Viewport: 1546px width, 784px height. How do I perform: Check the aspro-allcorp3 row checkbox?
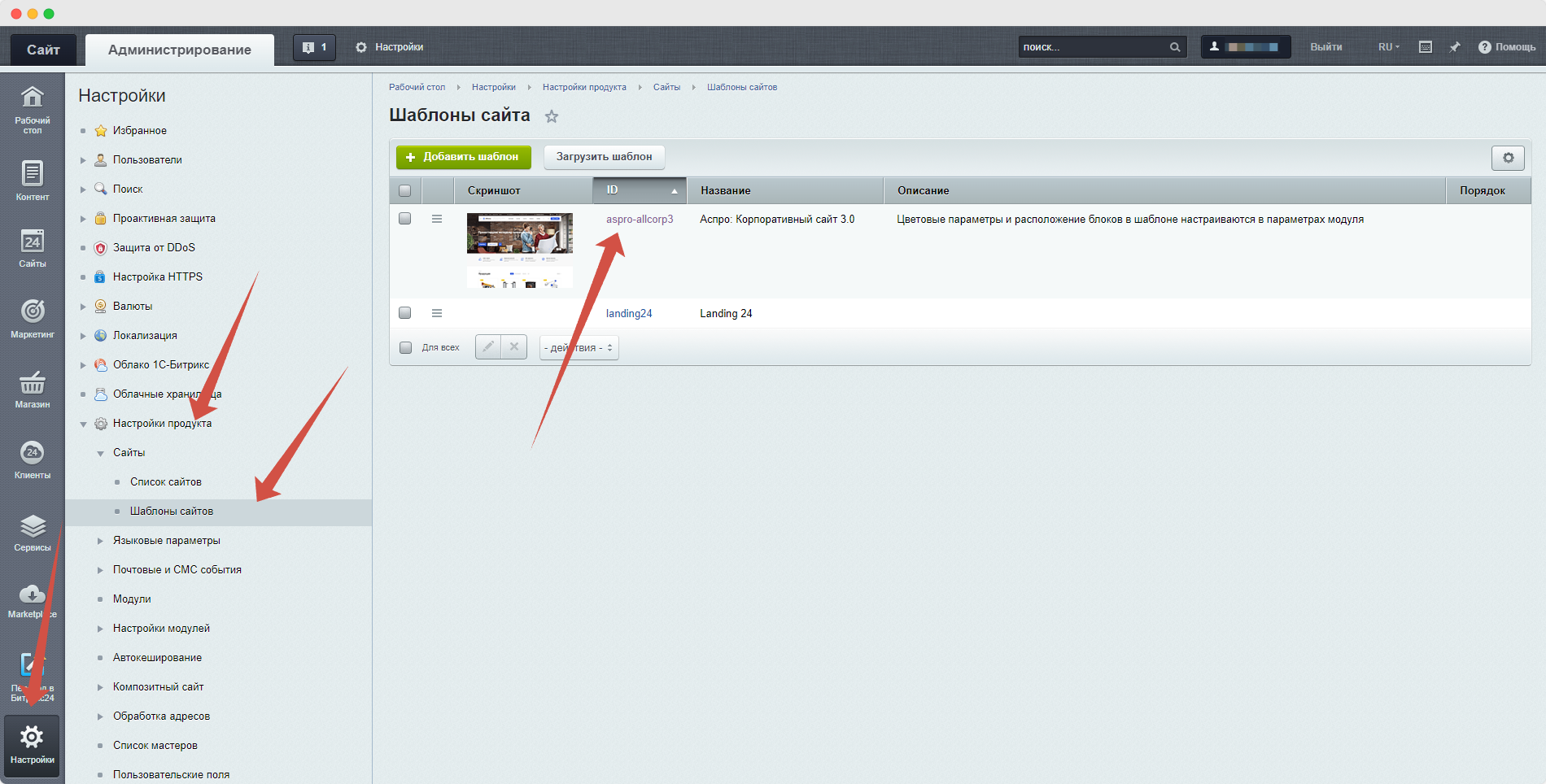coord(405,219)
